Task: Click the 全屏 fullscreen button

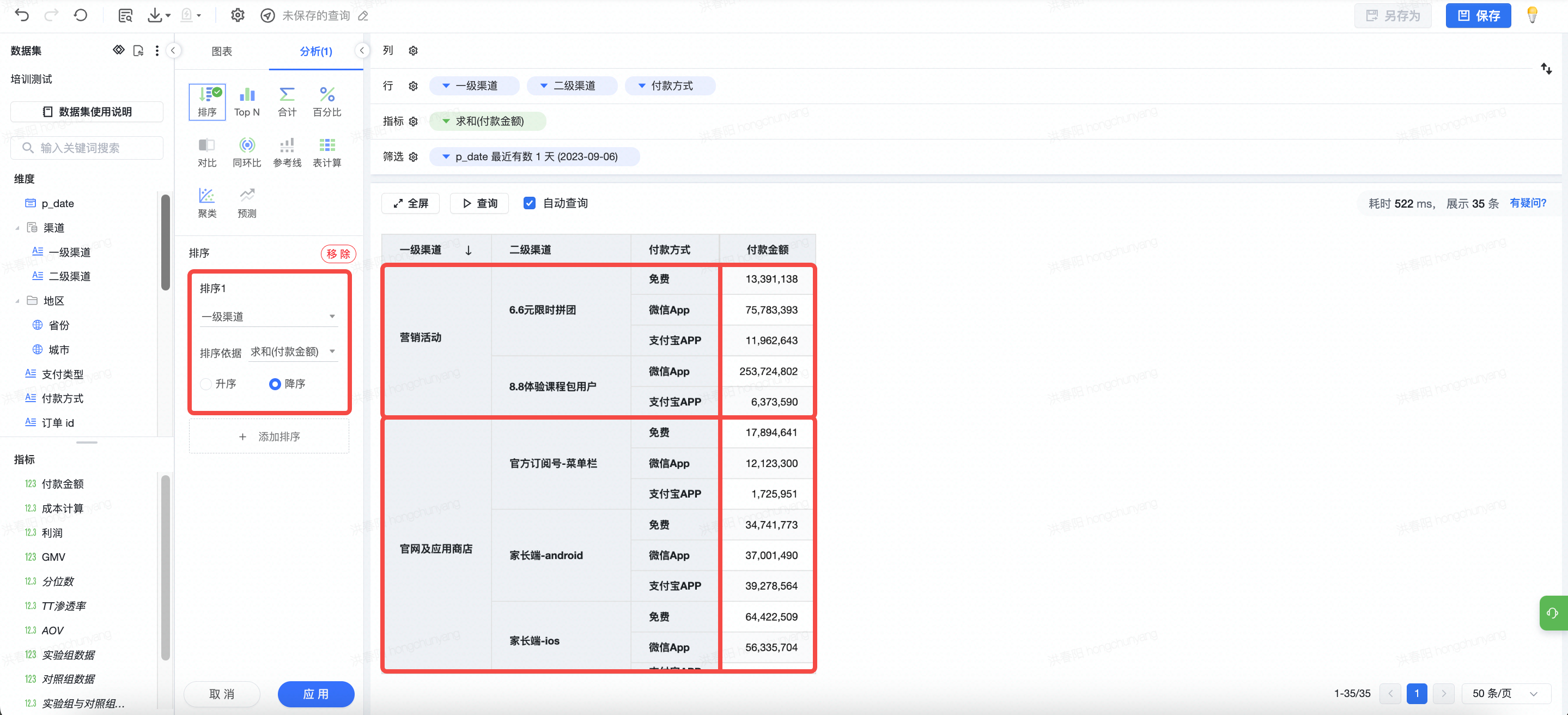Action: point(410,203)
